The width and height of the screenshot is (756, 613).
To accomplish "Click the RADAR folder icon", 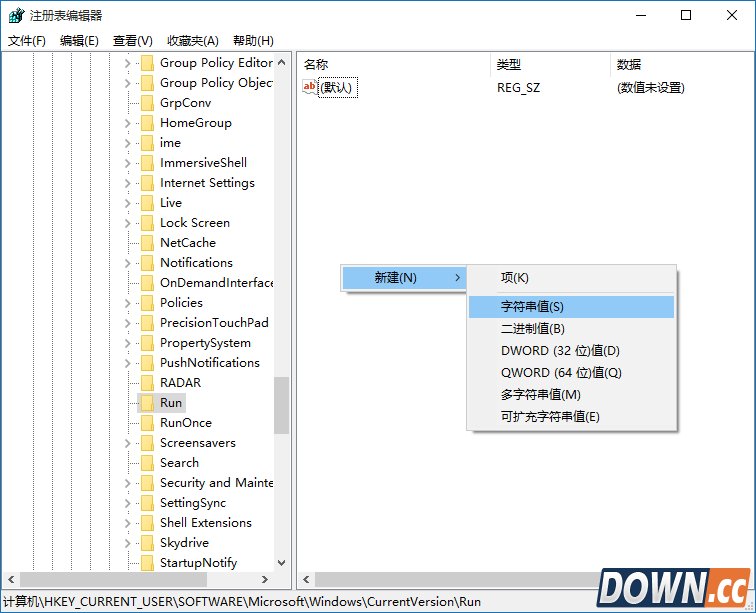I will [147, 383].
